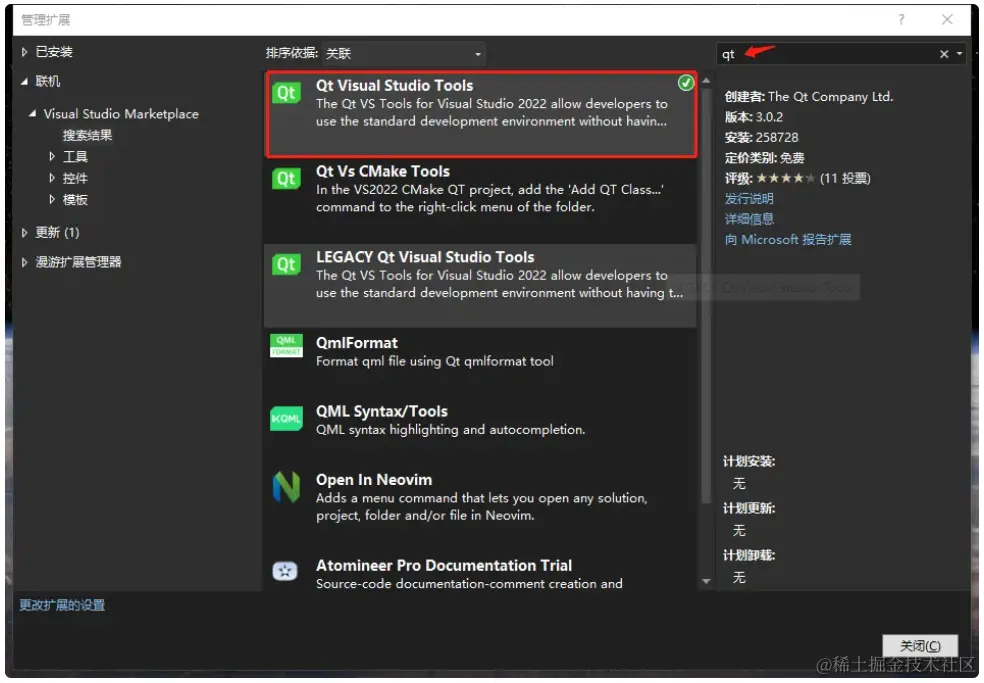Open the search box dropdown arrow
This screenshot has height=683, width=984.
960,54
